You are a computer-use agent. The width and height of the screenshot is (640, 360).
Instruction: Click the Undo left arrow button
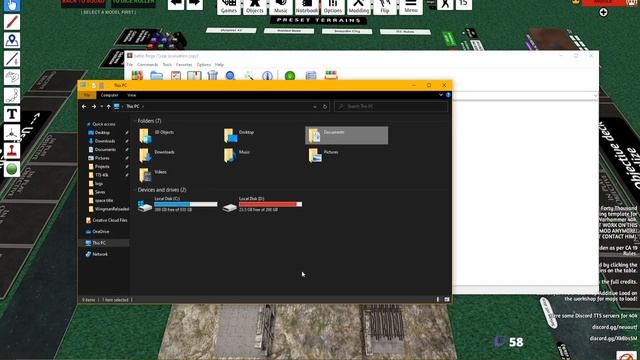[176, 4]
